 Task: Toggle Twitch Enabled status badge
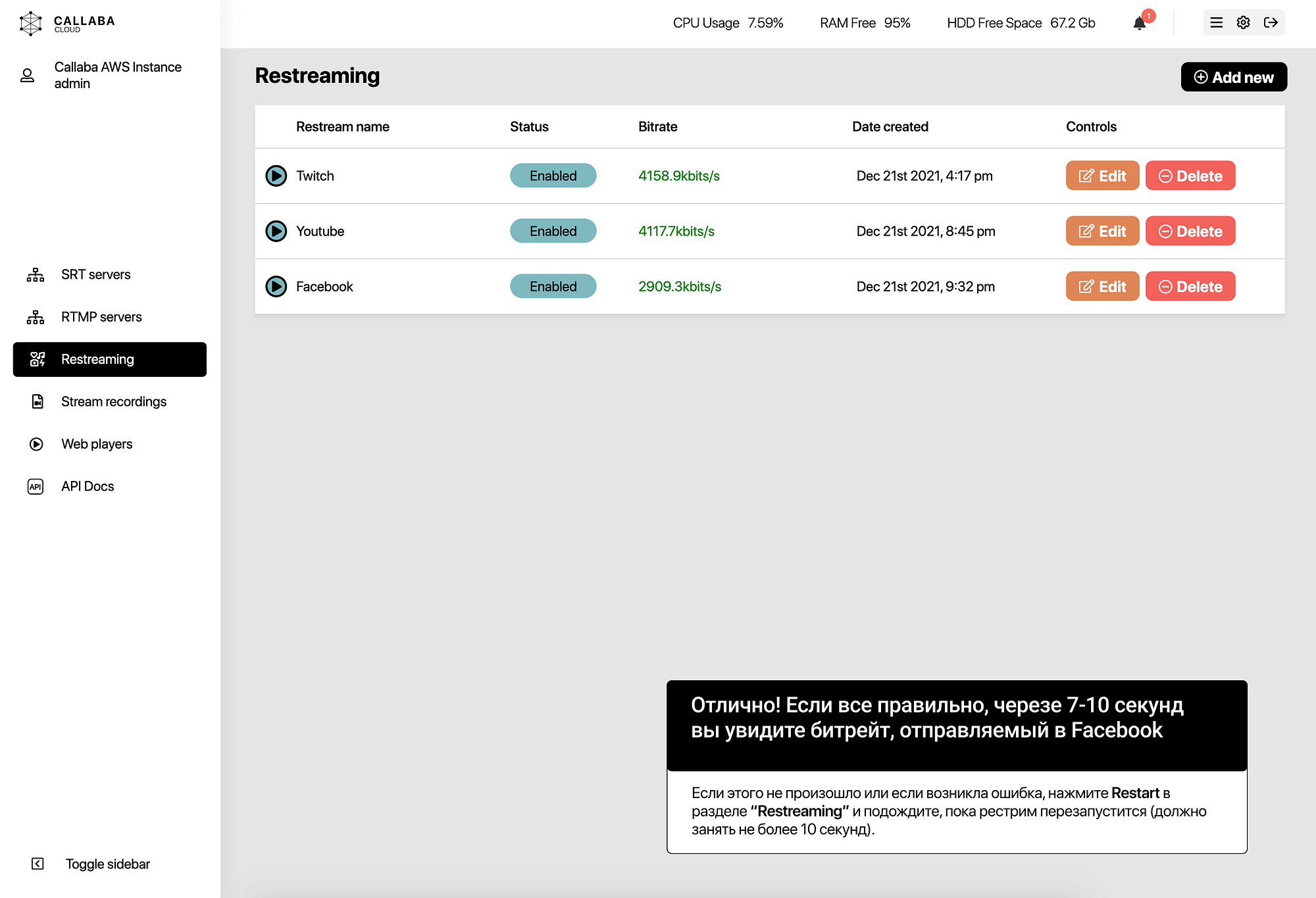[x=553, y=176]
